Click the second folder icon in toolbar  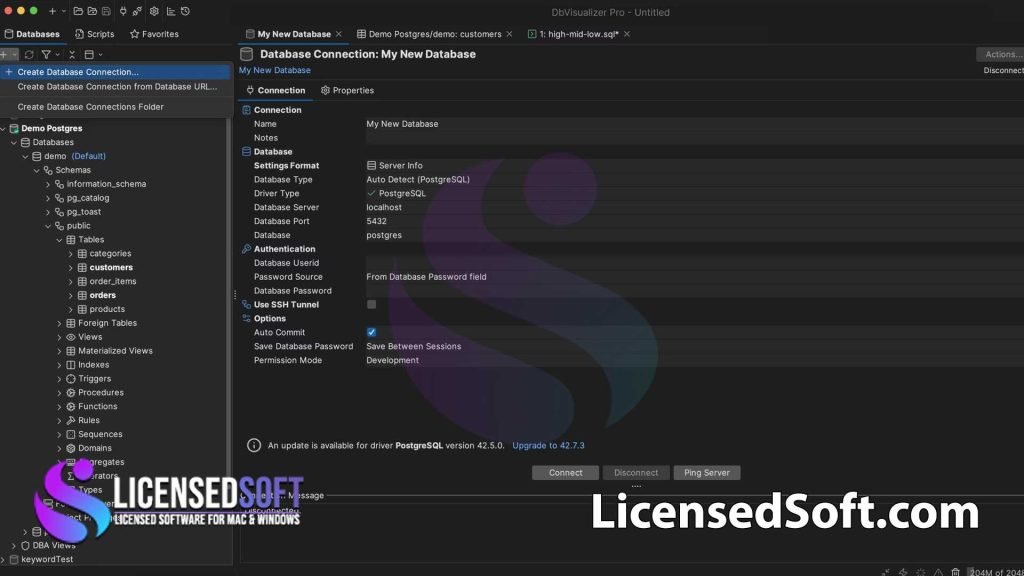pyautogui.click(x=92, y=11)
